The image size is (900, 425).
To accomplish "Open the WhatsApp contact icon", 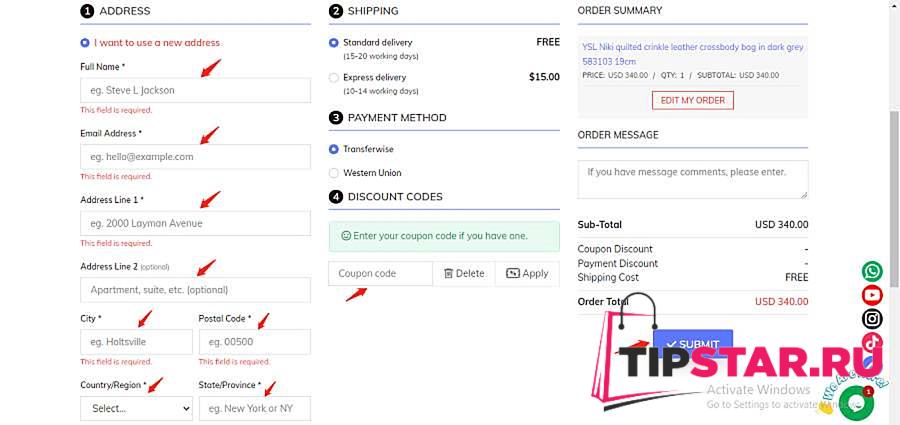I will pos(872,271).
